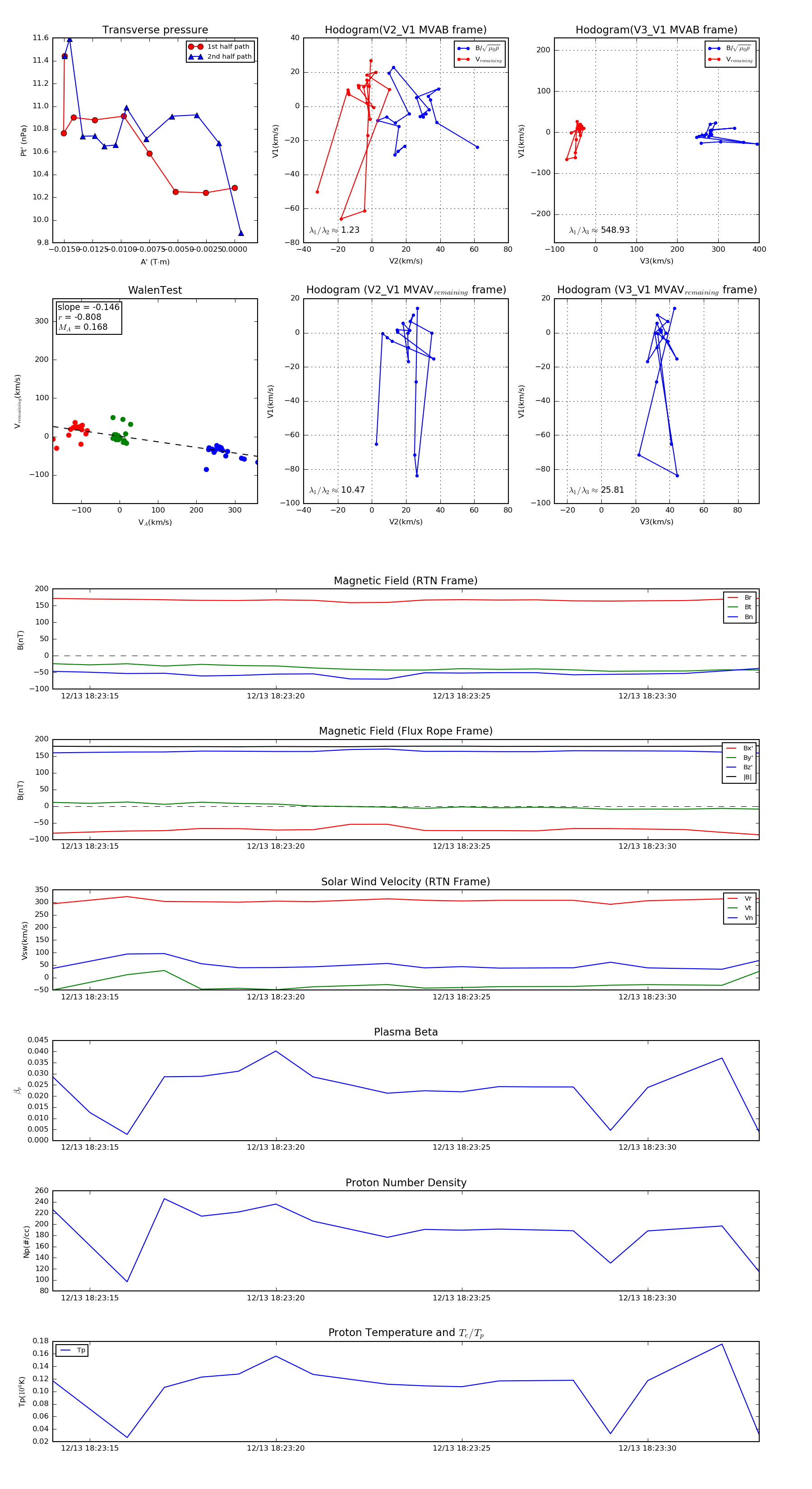The height and width of the screenshot is (1489, 812).
Task: Click the lowest blue triangle in Transverse pressure
Action: 241,233
